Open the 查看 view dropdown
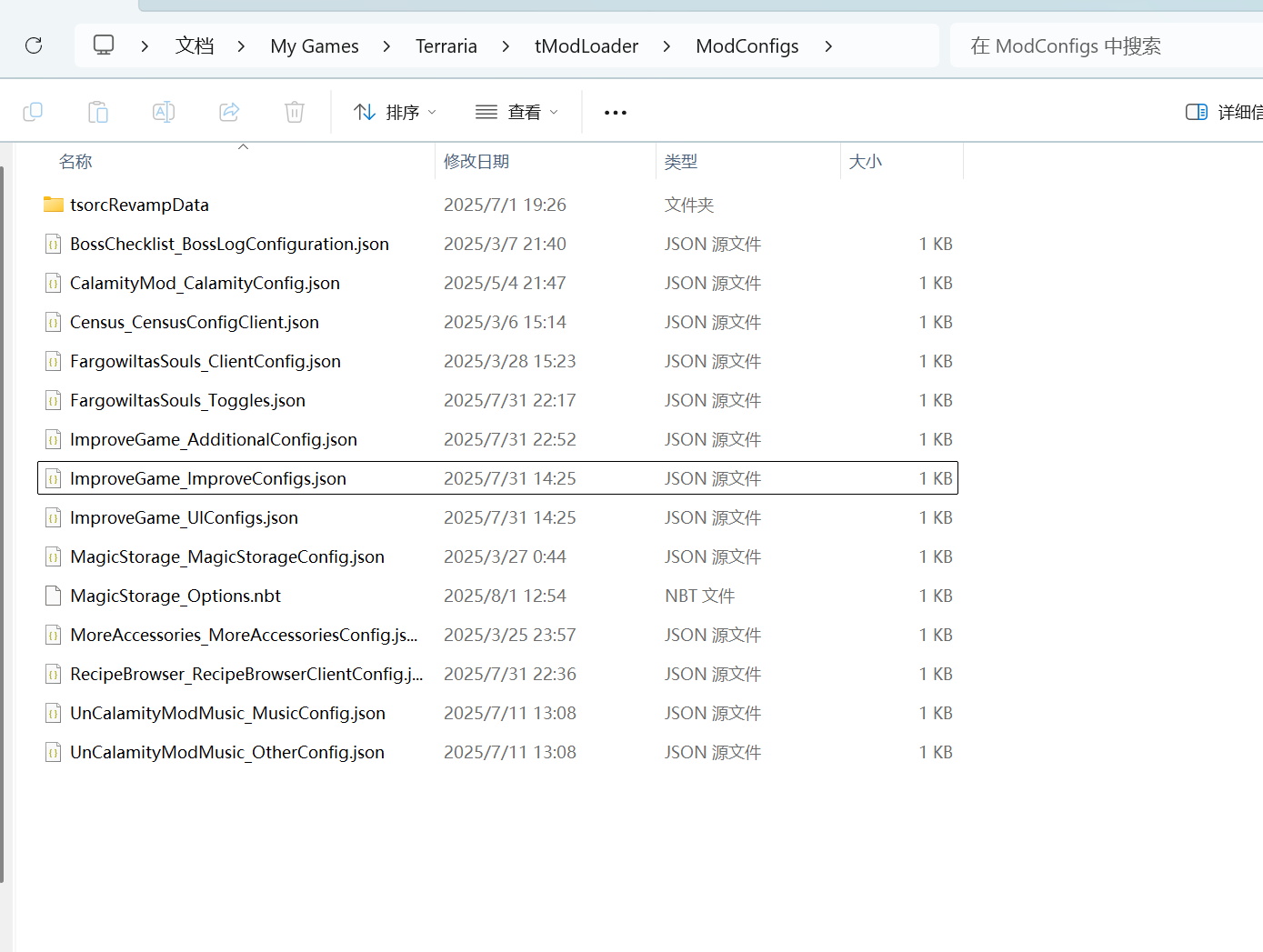The image size is (1263, 952). point(517,112)
